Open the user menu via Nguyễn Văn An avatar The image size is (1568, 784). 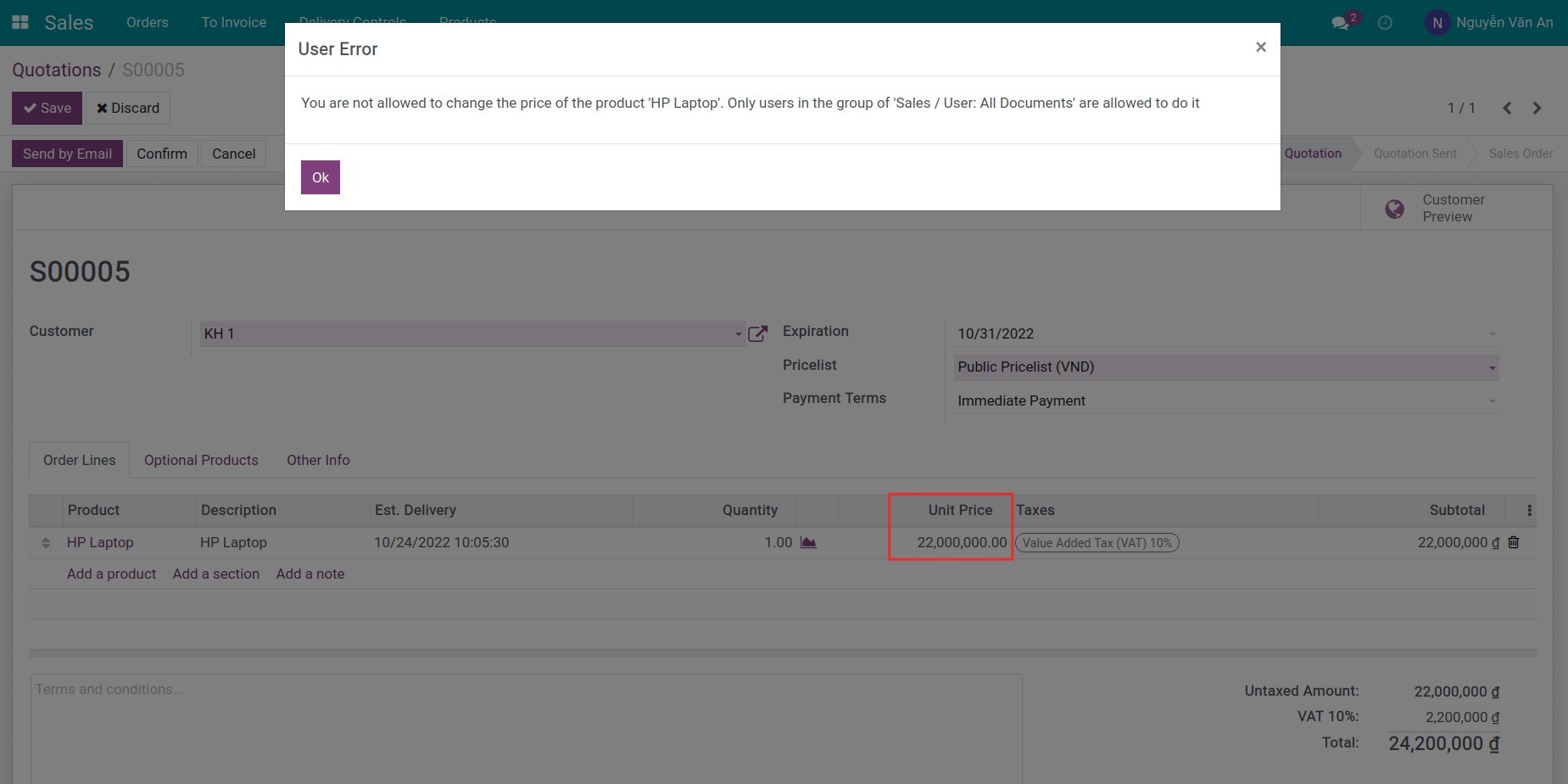pos(1489,22)
